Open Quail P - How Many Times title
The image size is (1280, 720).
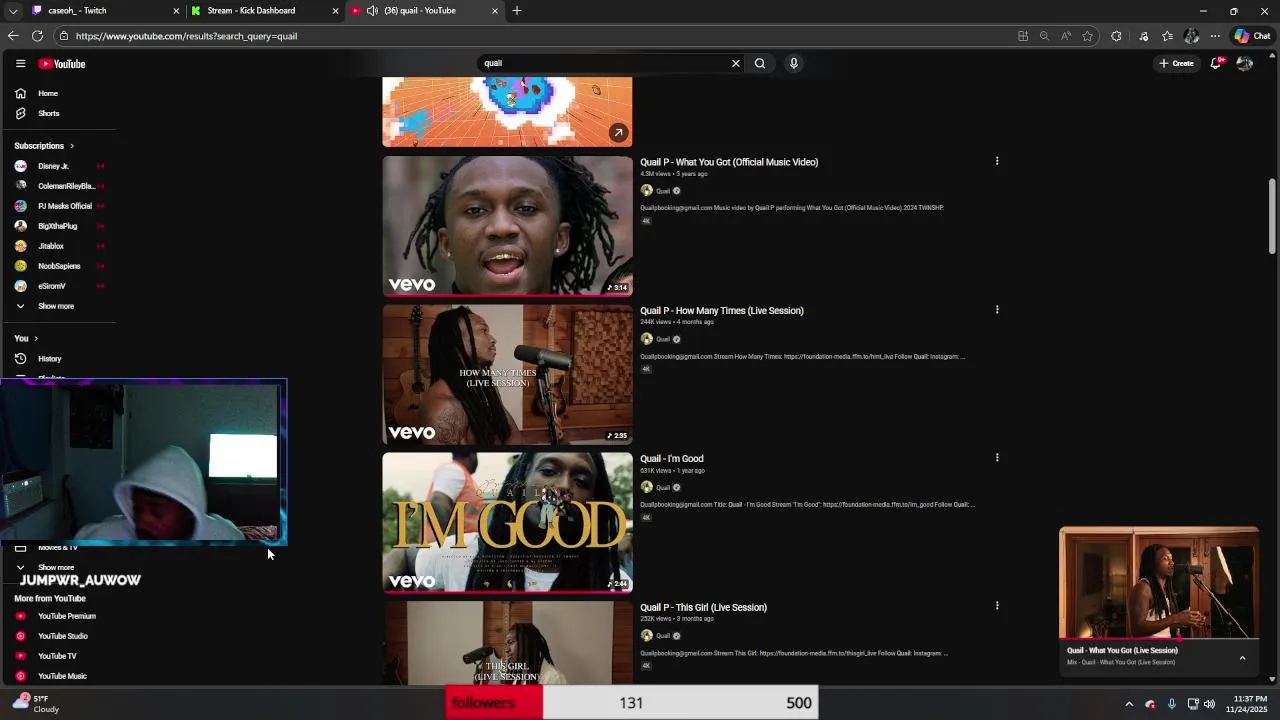(x=722, y=311)
